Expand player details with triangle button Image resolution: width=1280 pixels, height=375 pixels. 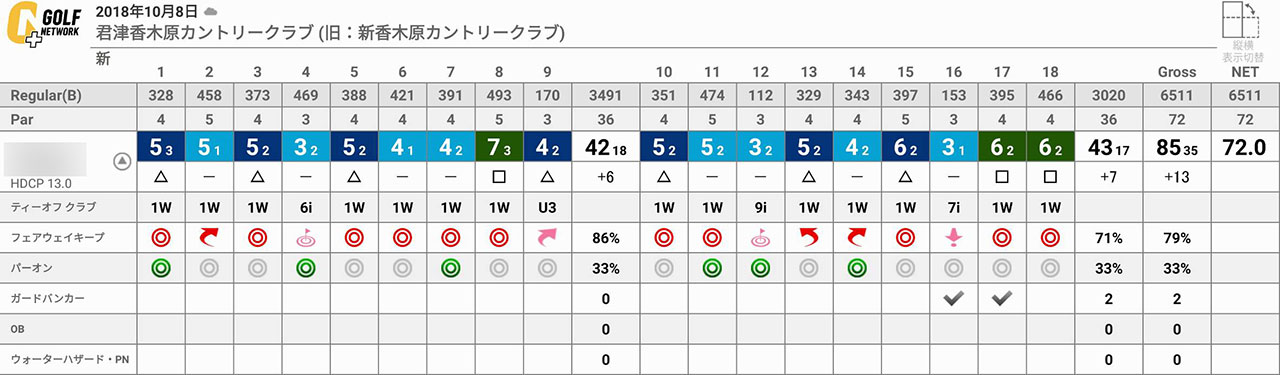point(122,160)
